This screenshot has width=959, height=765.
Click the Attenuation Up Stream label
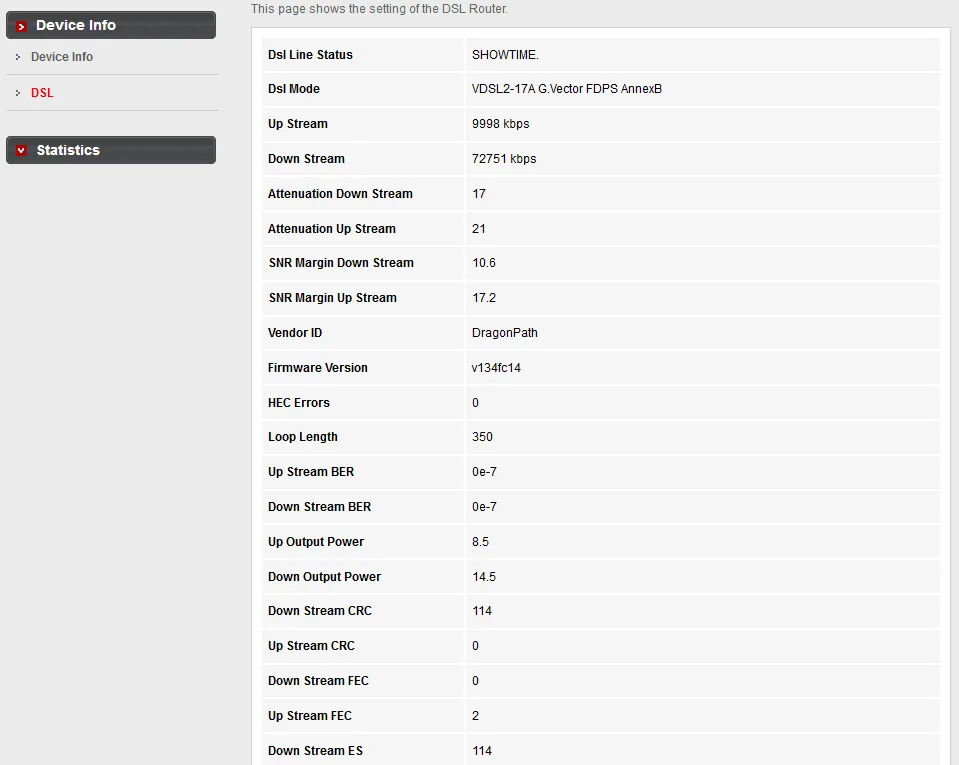(331, 229)
